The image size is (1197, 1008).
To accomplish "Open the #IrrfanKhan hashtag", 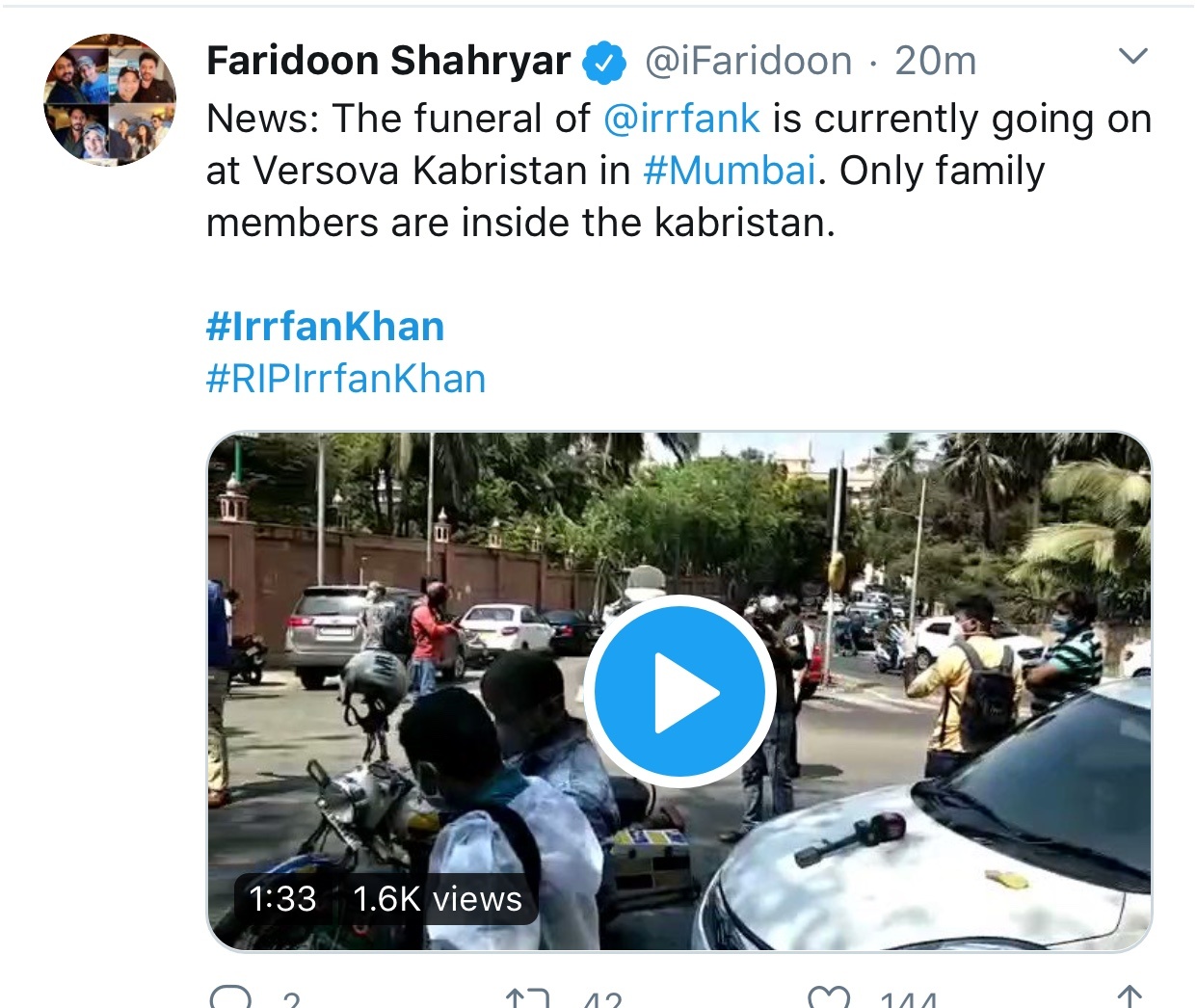I will coord(325,327).
